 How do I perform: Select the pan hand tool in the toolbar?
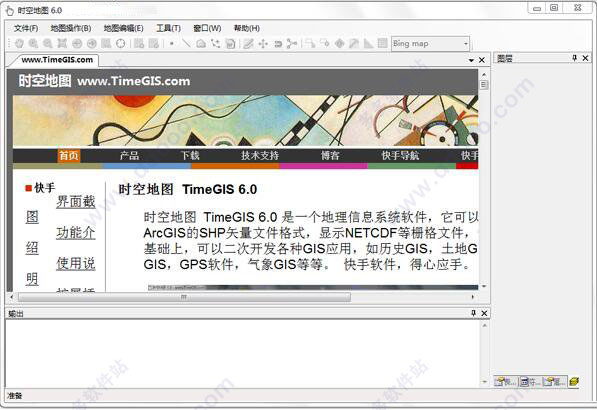tap(19, 44)
